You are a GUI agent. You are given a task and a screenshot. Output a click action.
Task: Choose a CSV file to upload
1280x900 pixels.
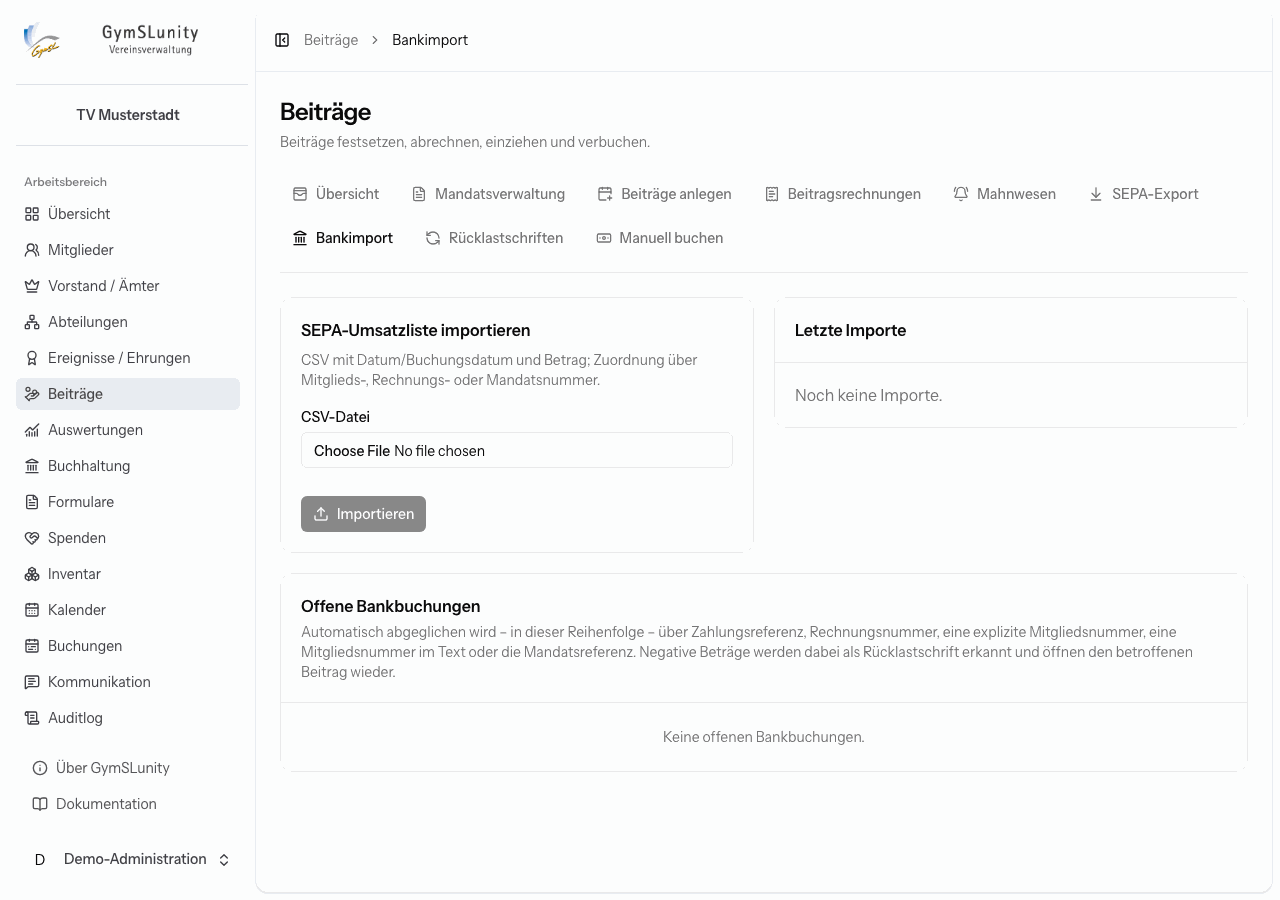(517, 450)
